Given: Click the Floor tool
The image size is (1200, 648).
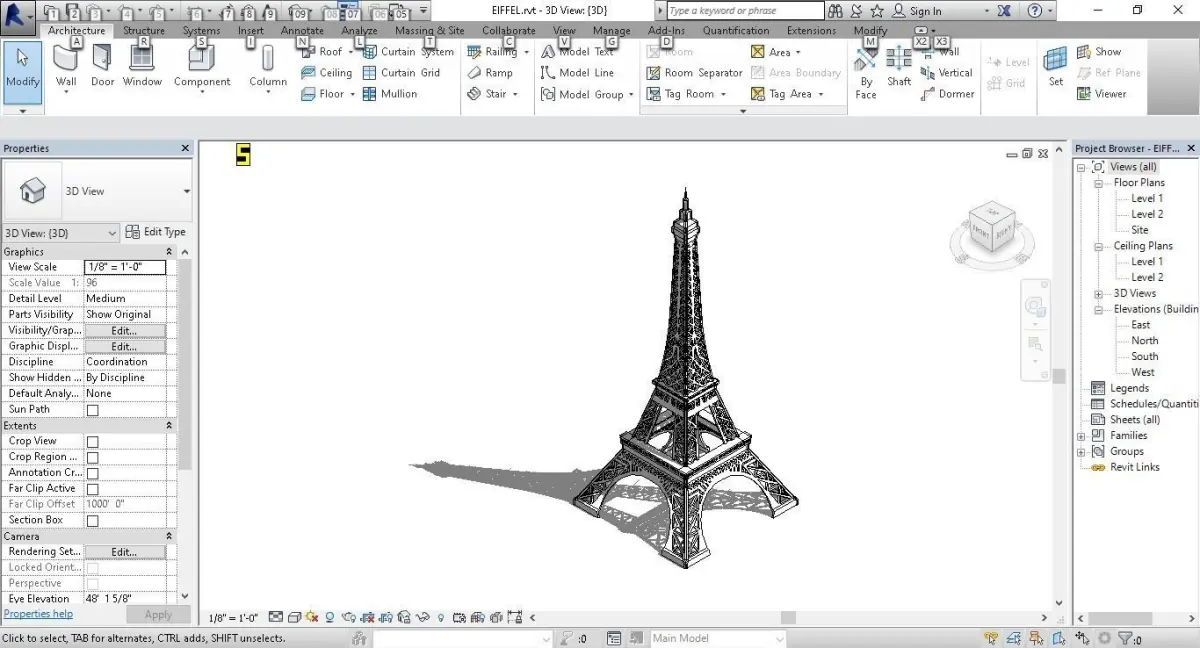Looking at the screenshot, I should click(x=322, y=94).
